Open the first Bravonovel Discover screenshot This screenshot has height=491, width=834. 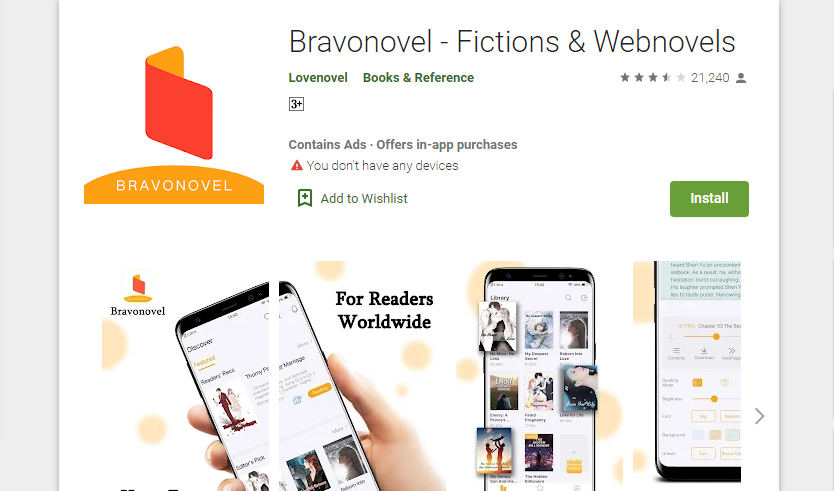click(185, 376)
